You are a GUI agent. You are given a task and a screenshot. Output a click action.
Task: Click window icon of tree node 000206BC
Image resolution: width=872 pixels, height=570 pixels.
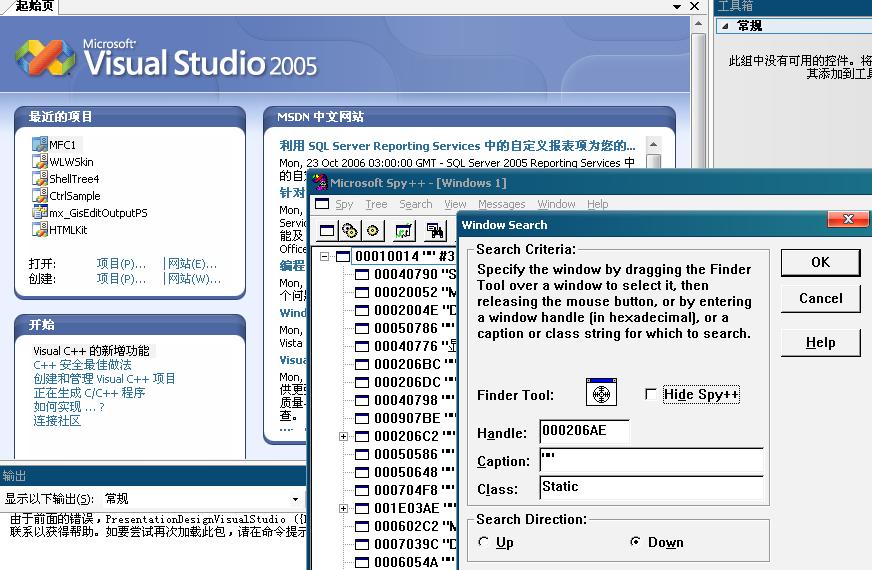point(362,364)
